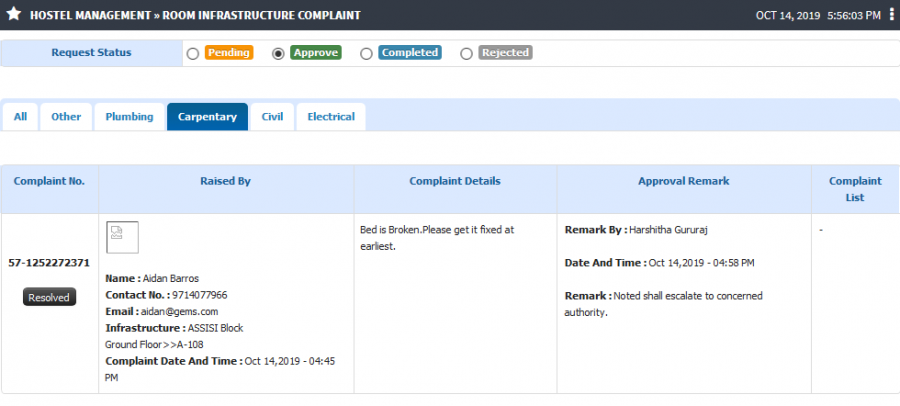Open the Plumbing tab
The height and width of the screenshot is (406, 900).
pyautogui.click(x=129, y=117)
